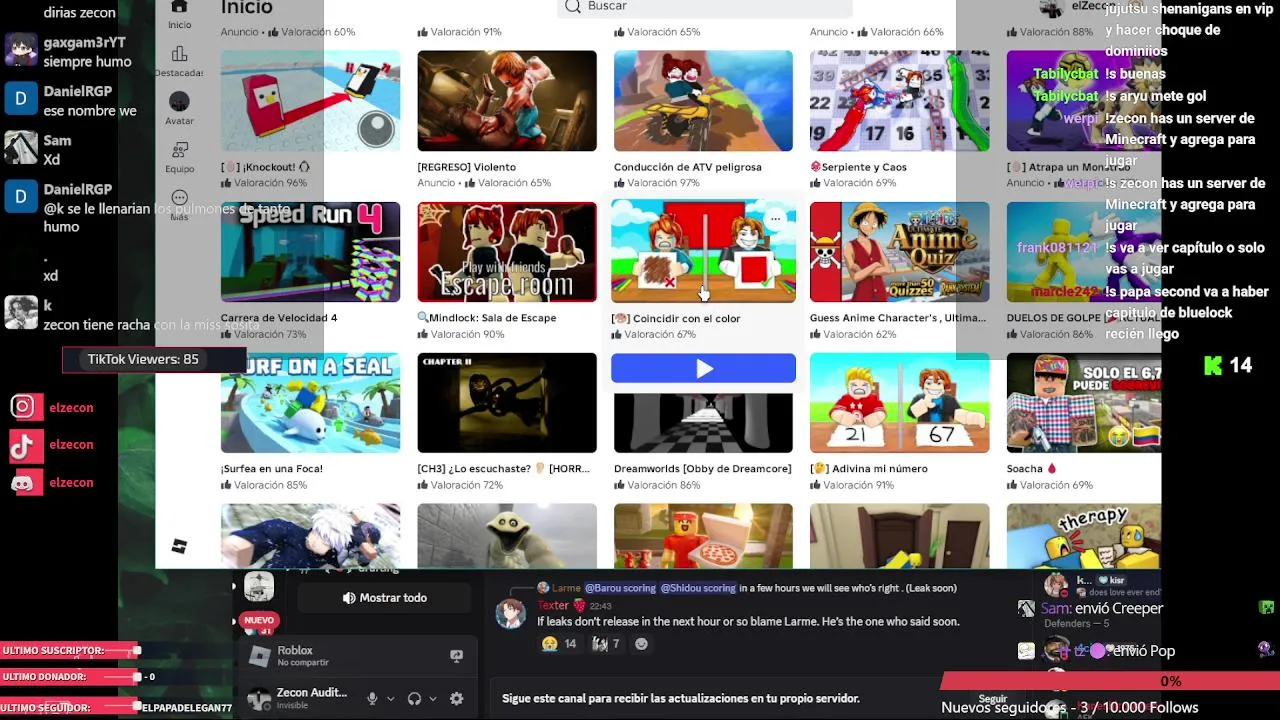Toggle Discord headphones deafen
Screen dimensions: 1280x720
pos(414,699)
